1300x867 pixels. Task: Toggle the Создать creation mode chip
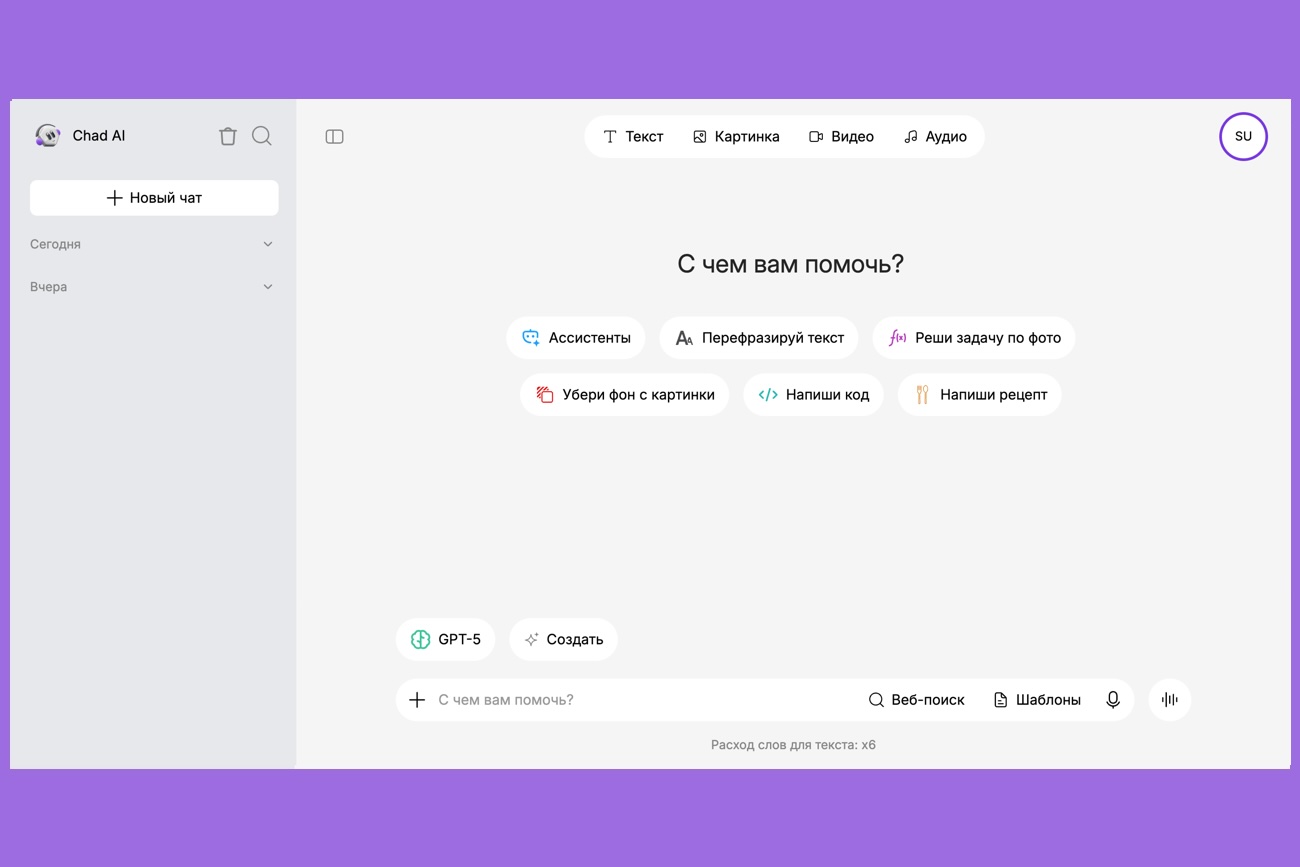pos(563,639)
